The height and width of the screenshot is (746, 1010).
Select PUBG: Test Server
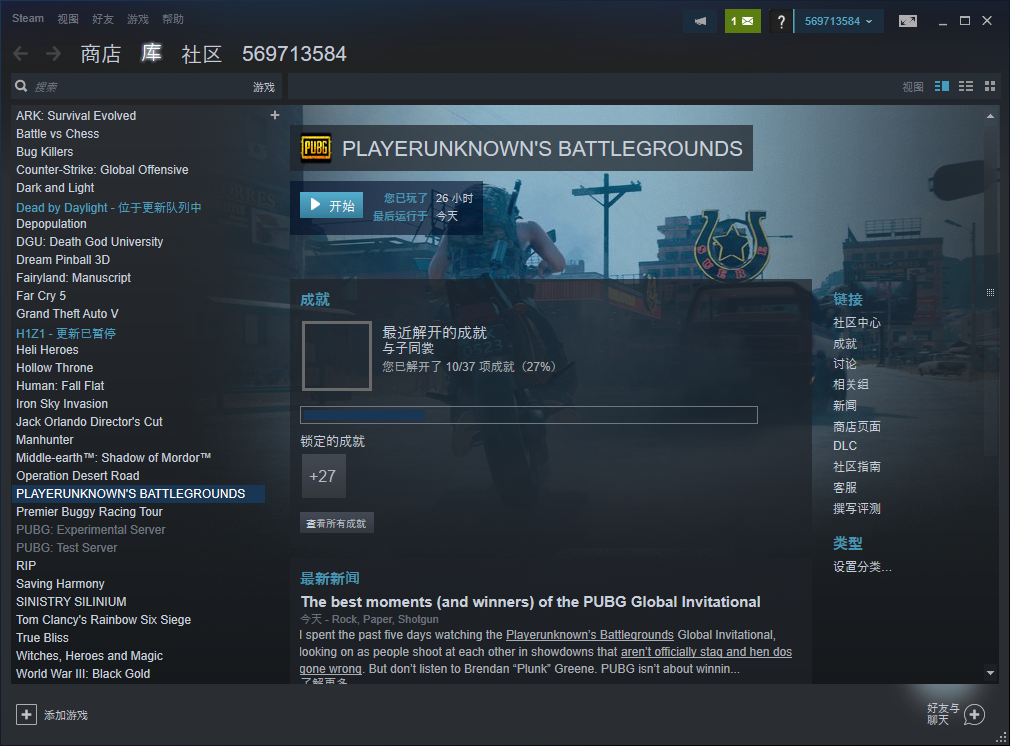pos(66,548)
